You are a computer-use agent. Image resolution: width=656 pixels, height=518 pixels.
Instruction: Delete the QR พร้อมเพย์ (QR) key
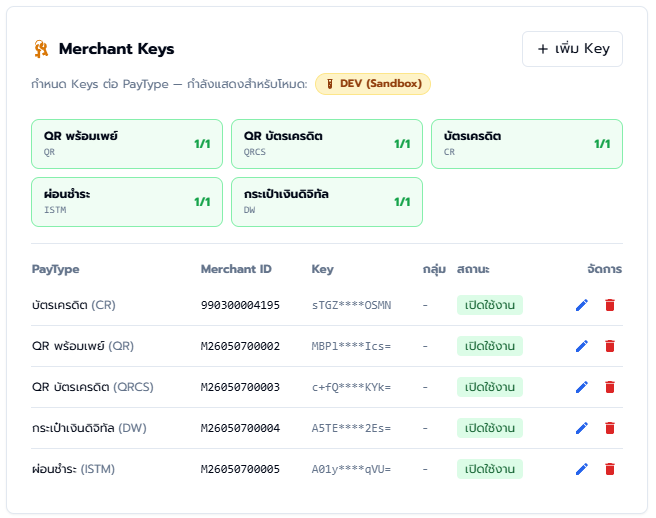coord(610,346)
